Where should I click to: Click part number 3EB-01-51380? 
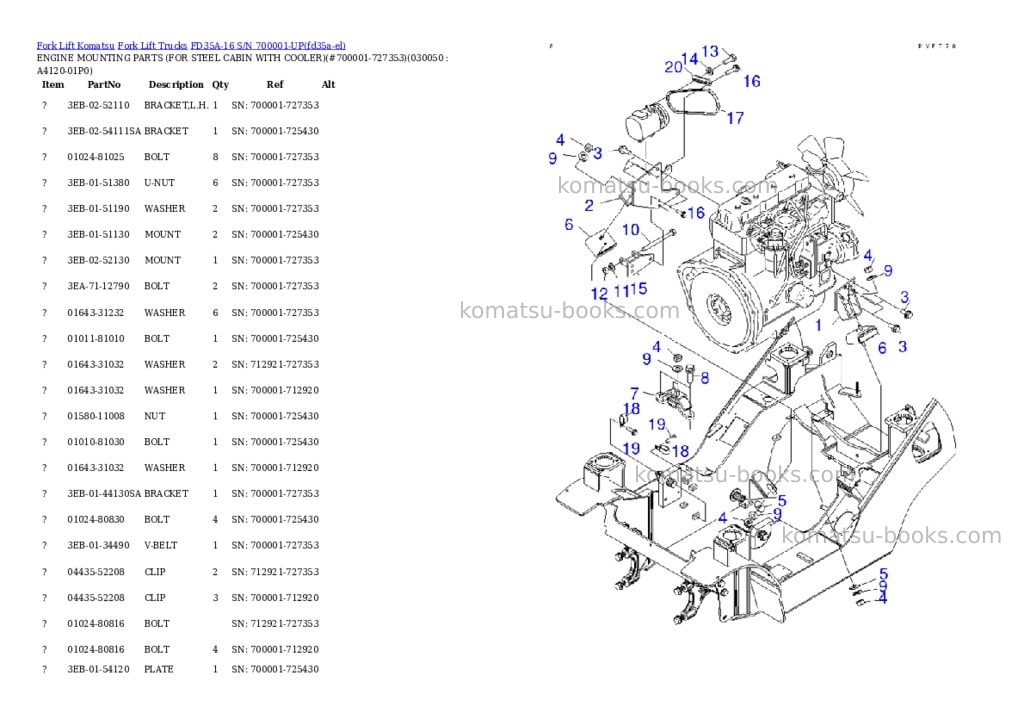pos(98,183)
